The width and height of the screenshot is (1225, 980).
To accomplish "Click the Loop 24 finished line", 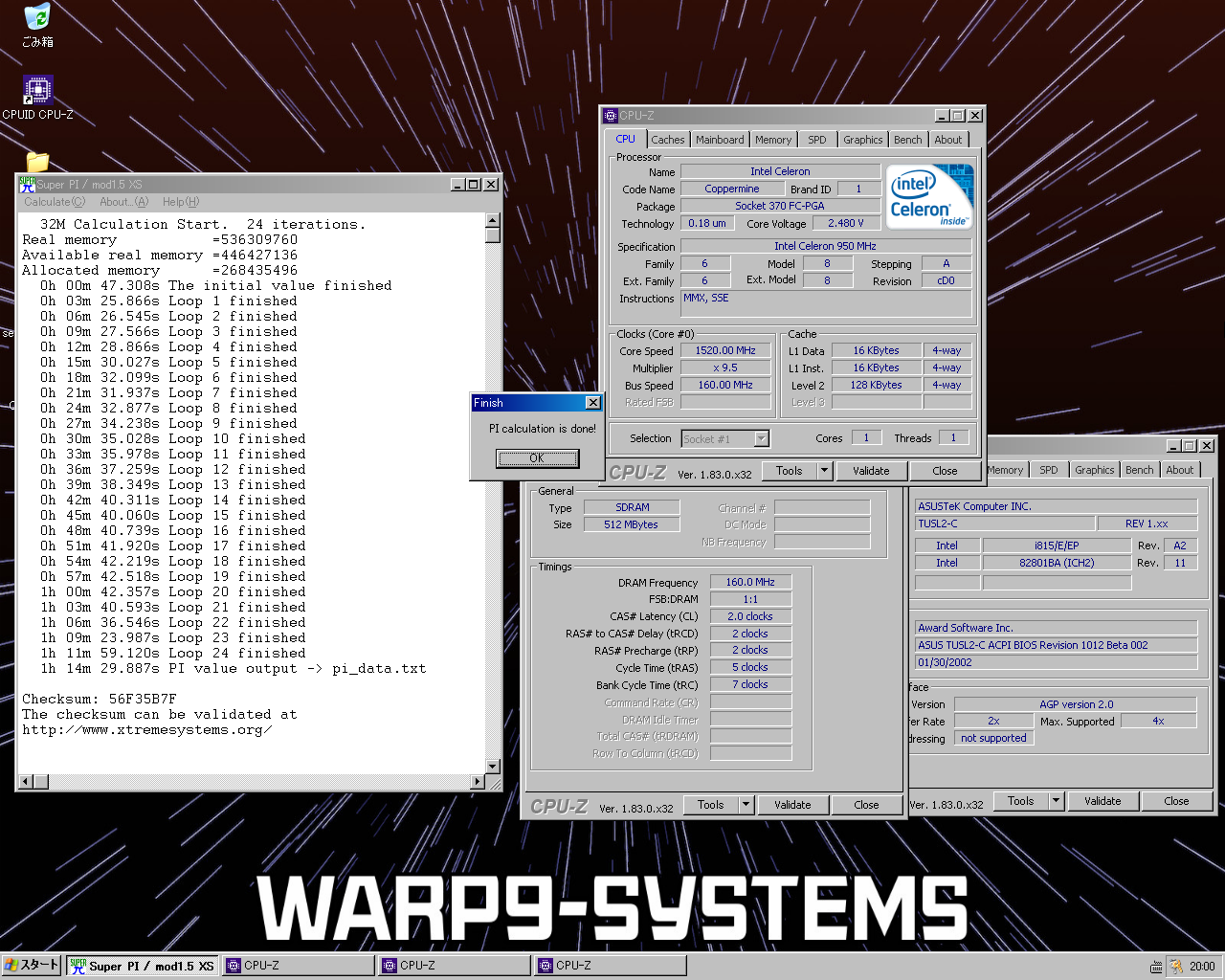I will (x=173, y=654).
